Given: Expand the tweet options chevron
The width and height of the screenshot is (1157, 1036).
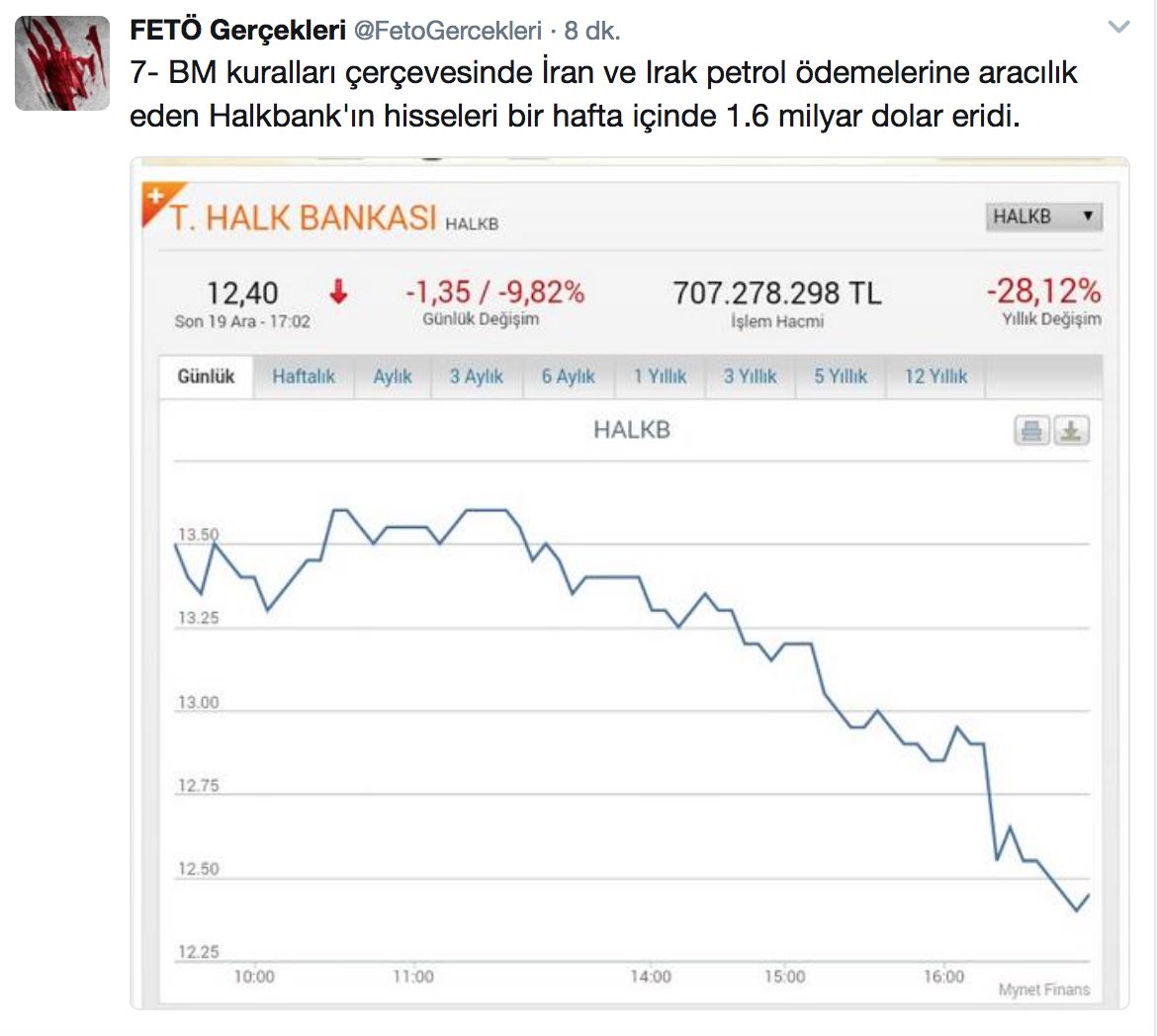Looking at the screenshot, I should coord(1118,28).
